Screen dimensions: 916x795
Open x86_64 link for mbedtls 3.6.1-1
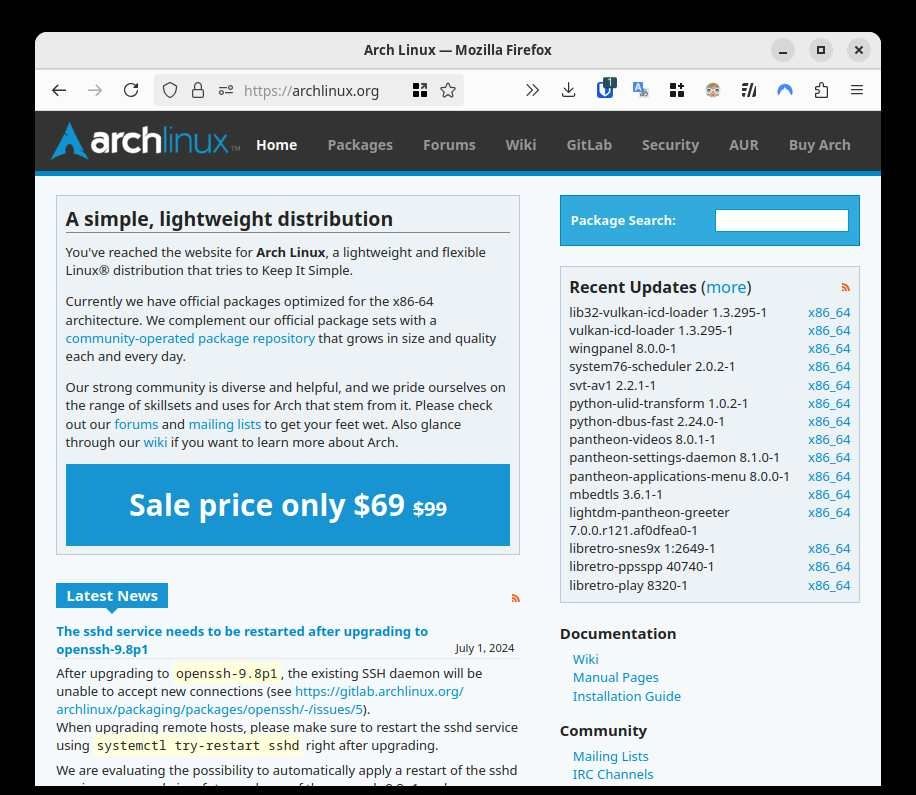(x=829, y=495)
